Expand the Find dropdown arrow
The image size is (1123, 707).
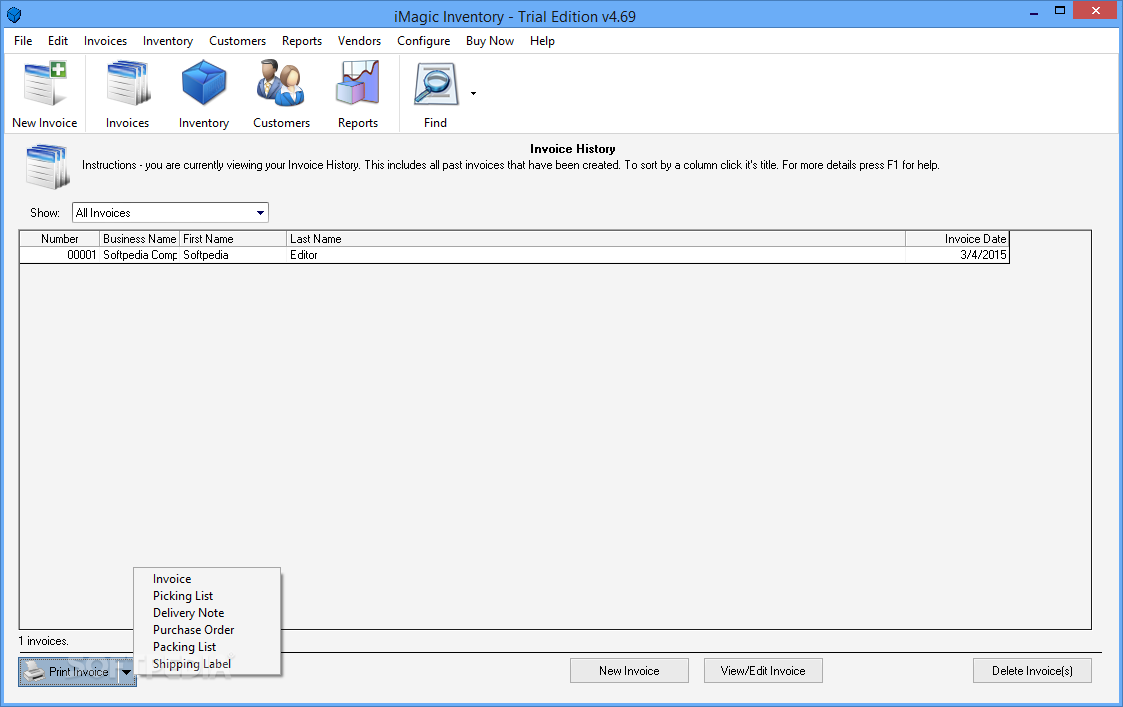click(473, 94)
